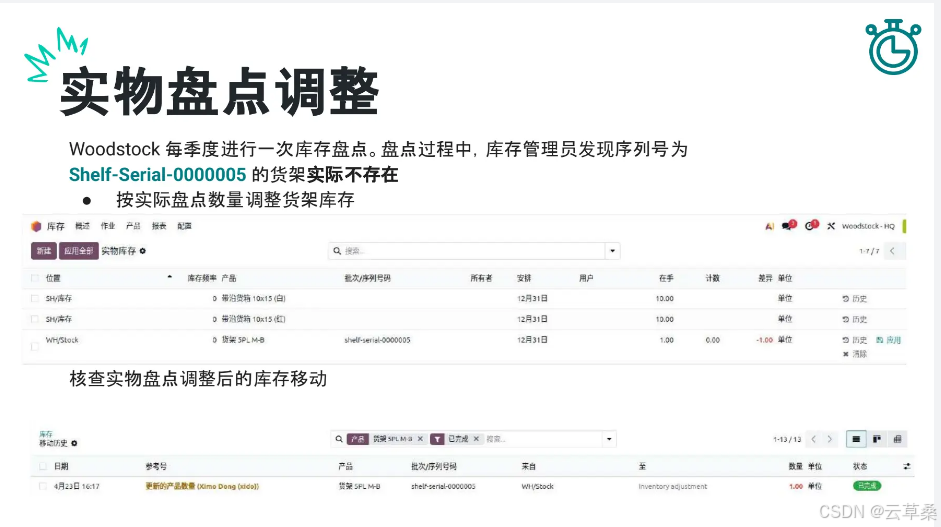Tick checkbox for 4月23日 16:17 move row
Image resolution: width=941 pixels, height=527 pixels.
[x=43, y=486]
